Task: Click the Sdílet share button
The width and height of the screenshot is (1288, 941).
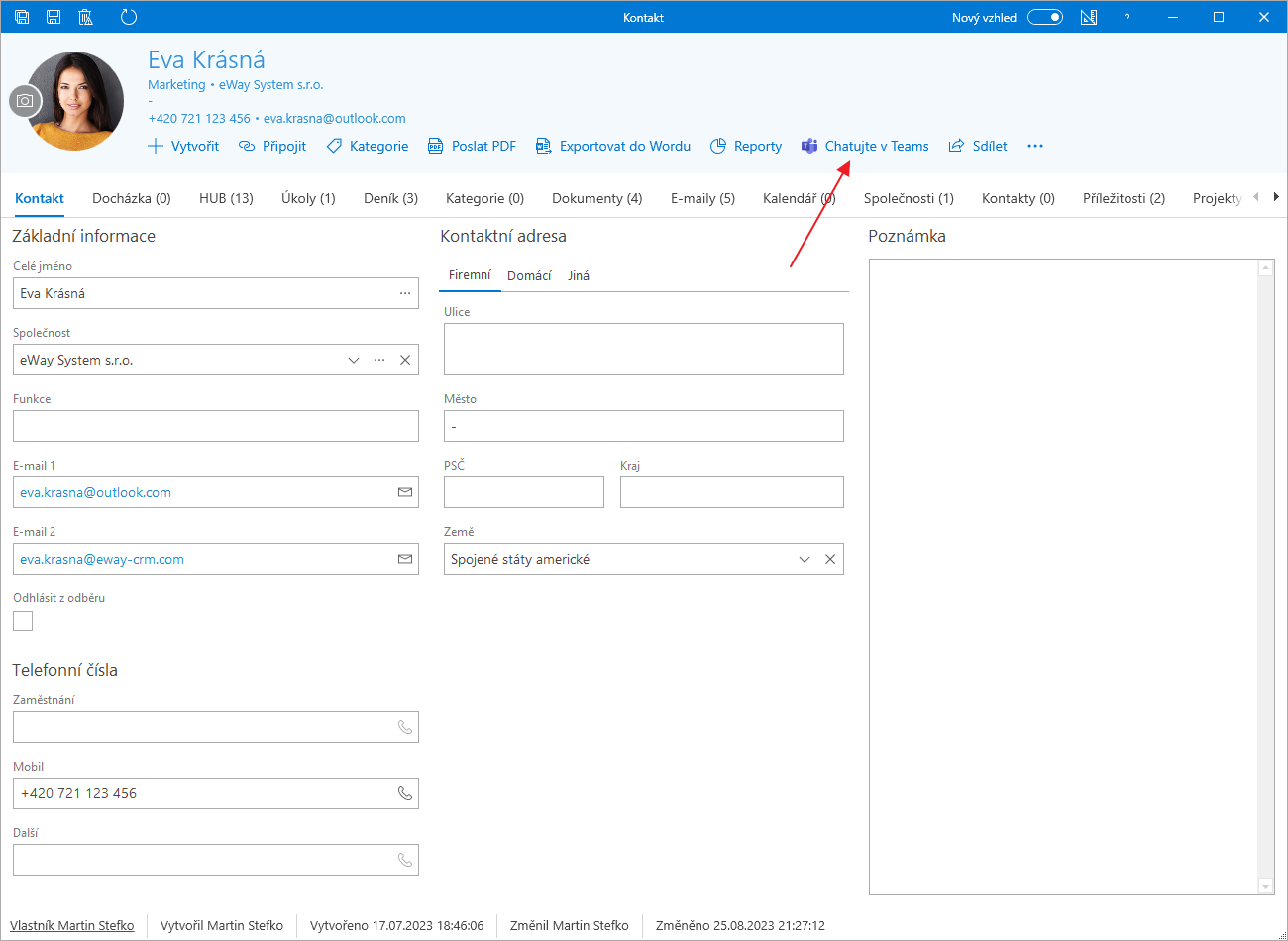Action: click(978, 146)
